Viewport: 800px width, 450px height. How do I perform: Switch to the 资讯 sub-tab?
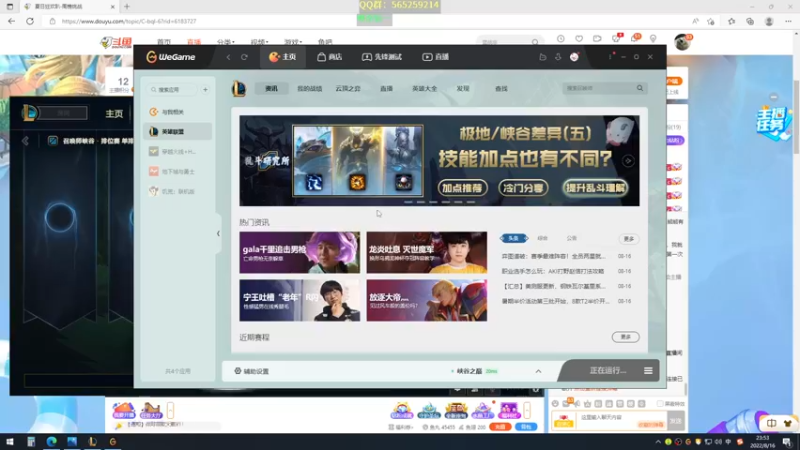pos(271,89)
